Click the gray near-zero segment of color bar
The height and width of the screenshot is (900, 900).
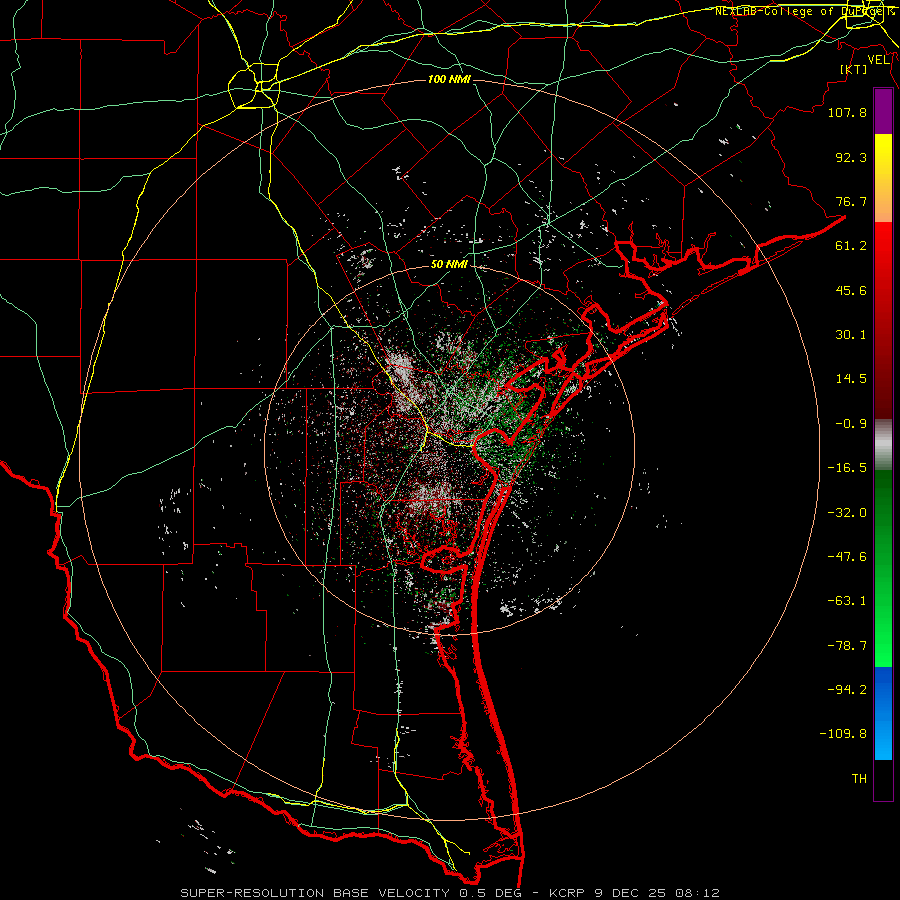coord(883,445)
